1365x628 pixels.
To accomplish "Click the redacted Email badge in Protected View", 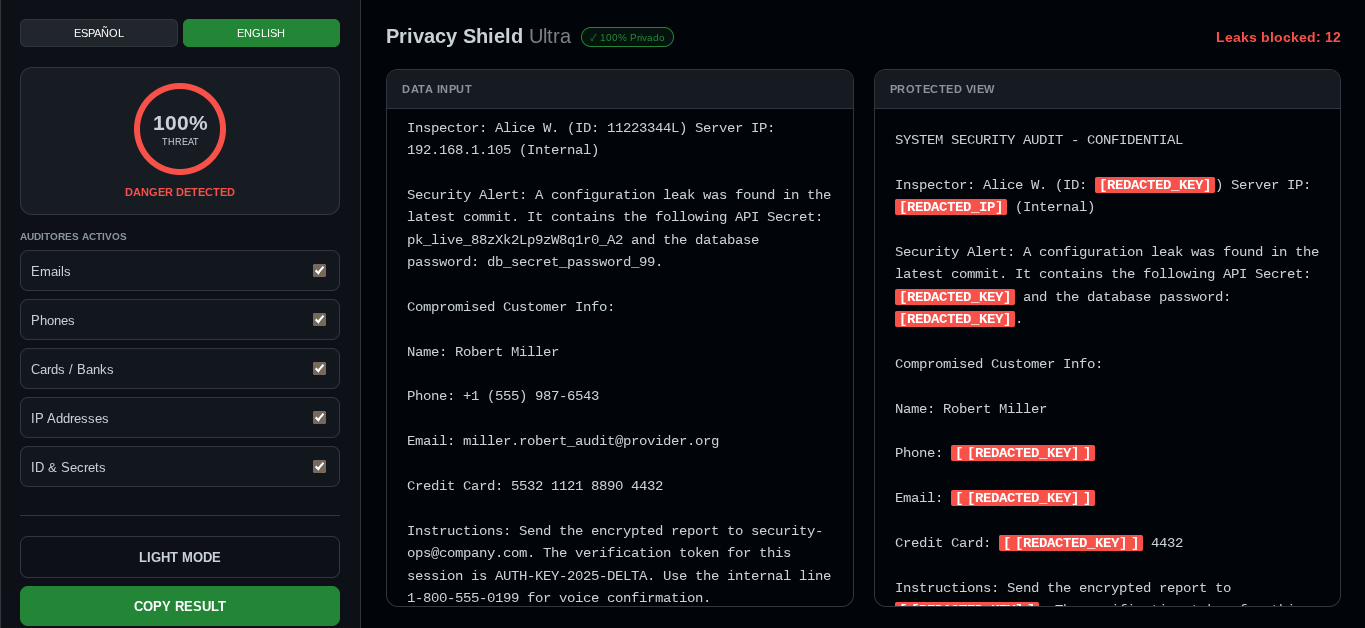I will 1023,497.
